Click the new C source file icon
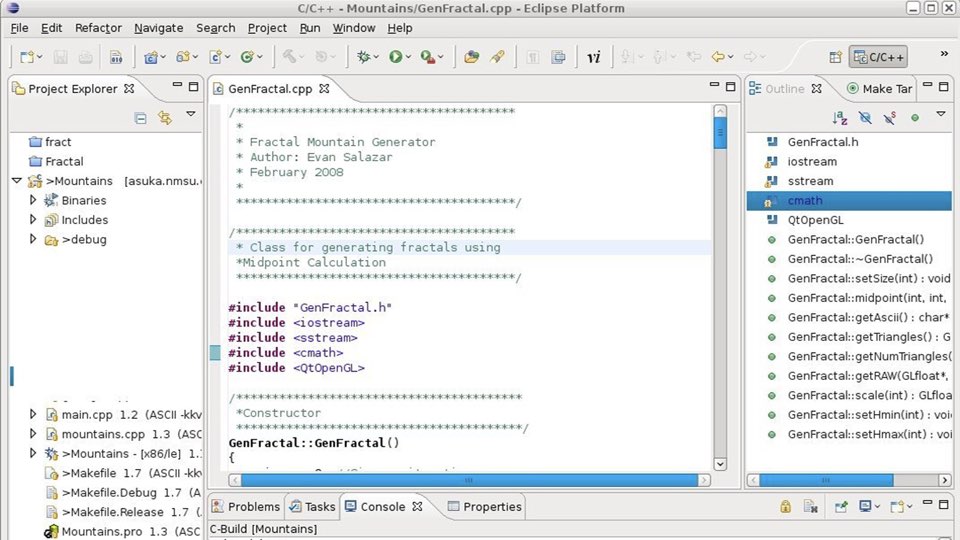960x540 pixels. point(216,57)
